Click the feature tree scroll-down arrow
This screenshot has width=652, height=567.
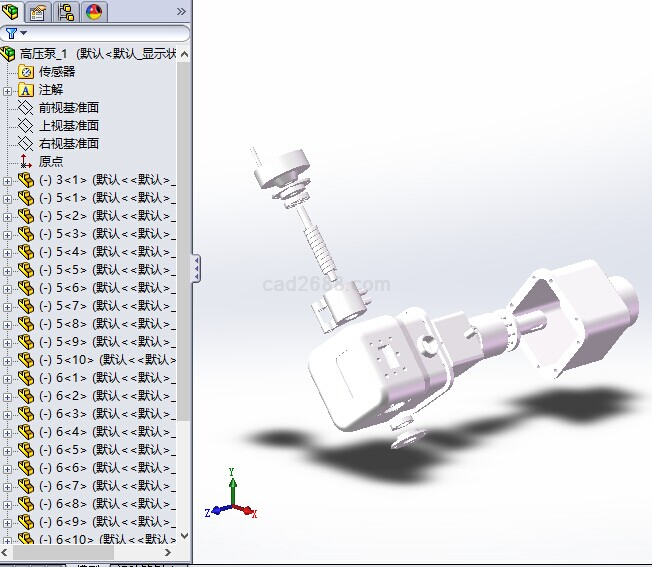184,536
